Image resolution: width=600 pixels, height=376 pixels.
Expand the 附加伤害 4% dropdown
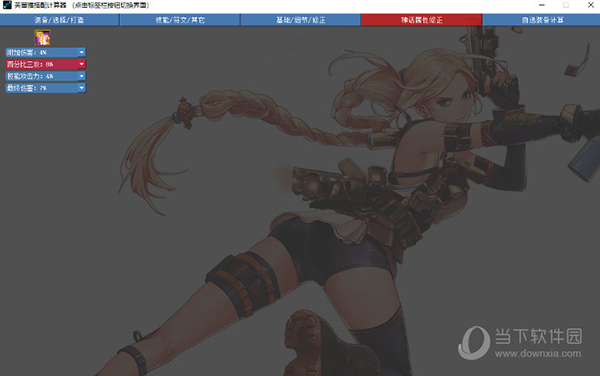[x=82, y=52]
